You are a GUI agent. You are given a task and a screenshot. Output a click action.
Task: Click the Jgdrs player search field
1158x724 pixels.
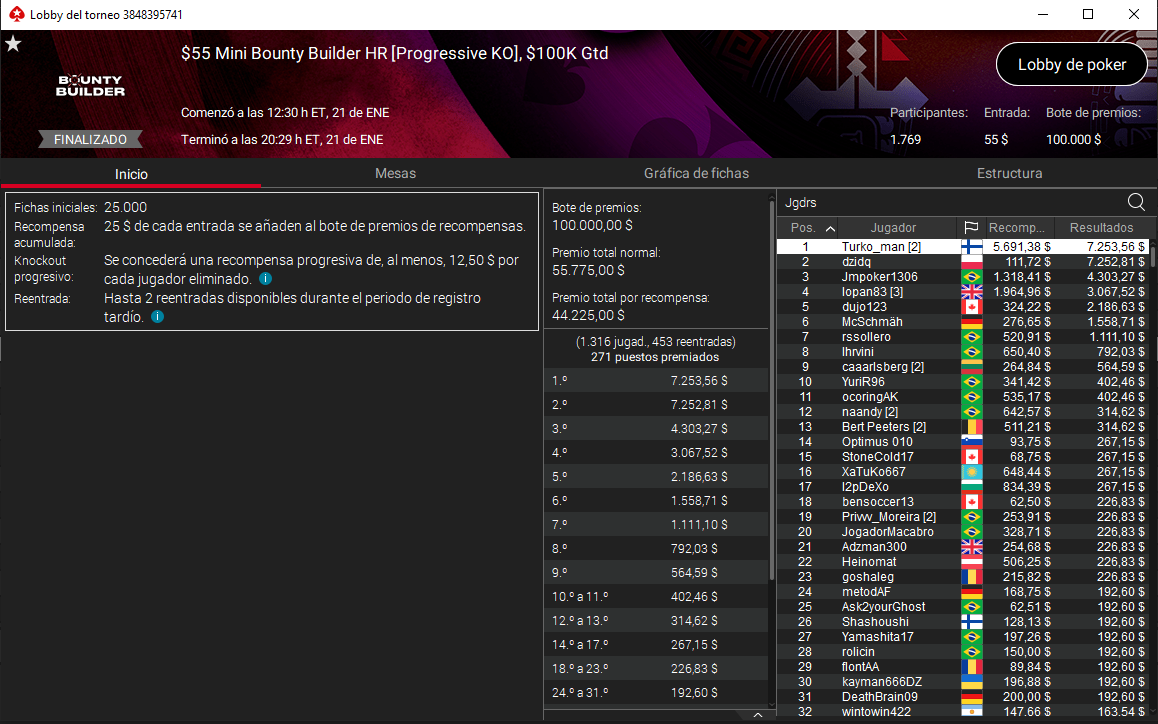click(953, 202)
